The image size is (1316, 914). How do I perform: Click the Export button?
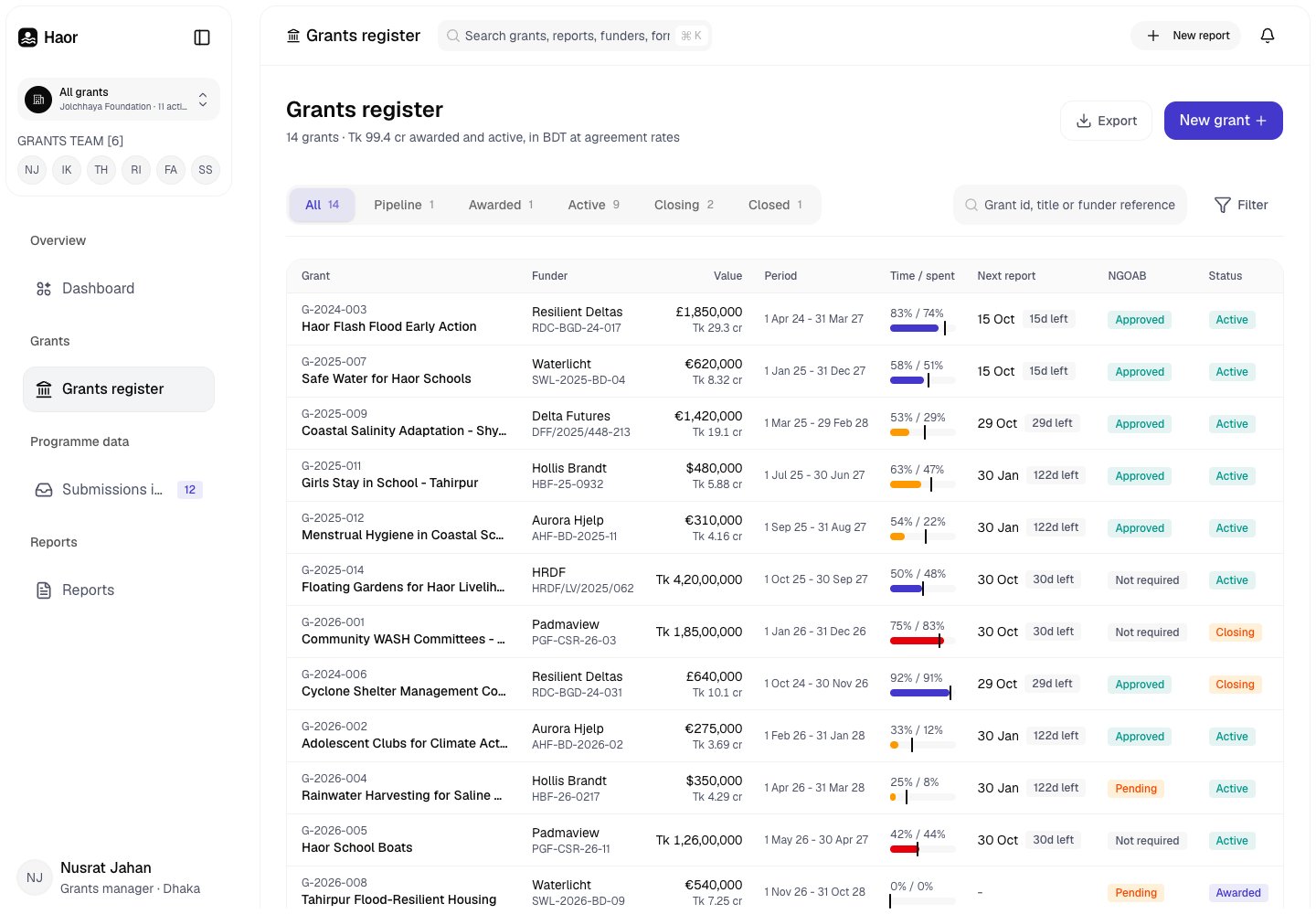1106,121
